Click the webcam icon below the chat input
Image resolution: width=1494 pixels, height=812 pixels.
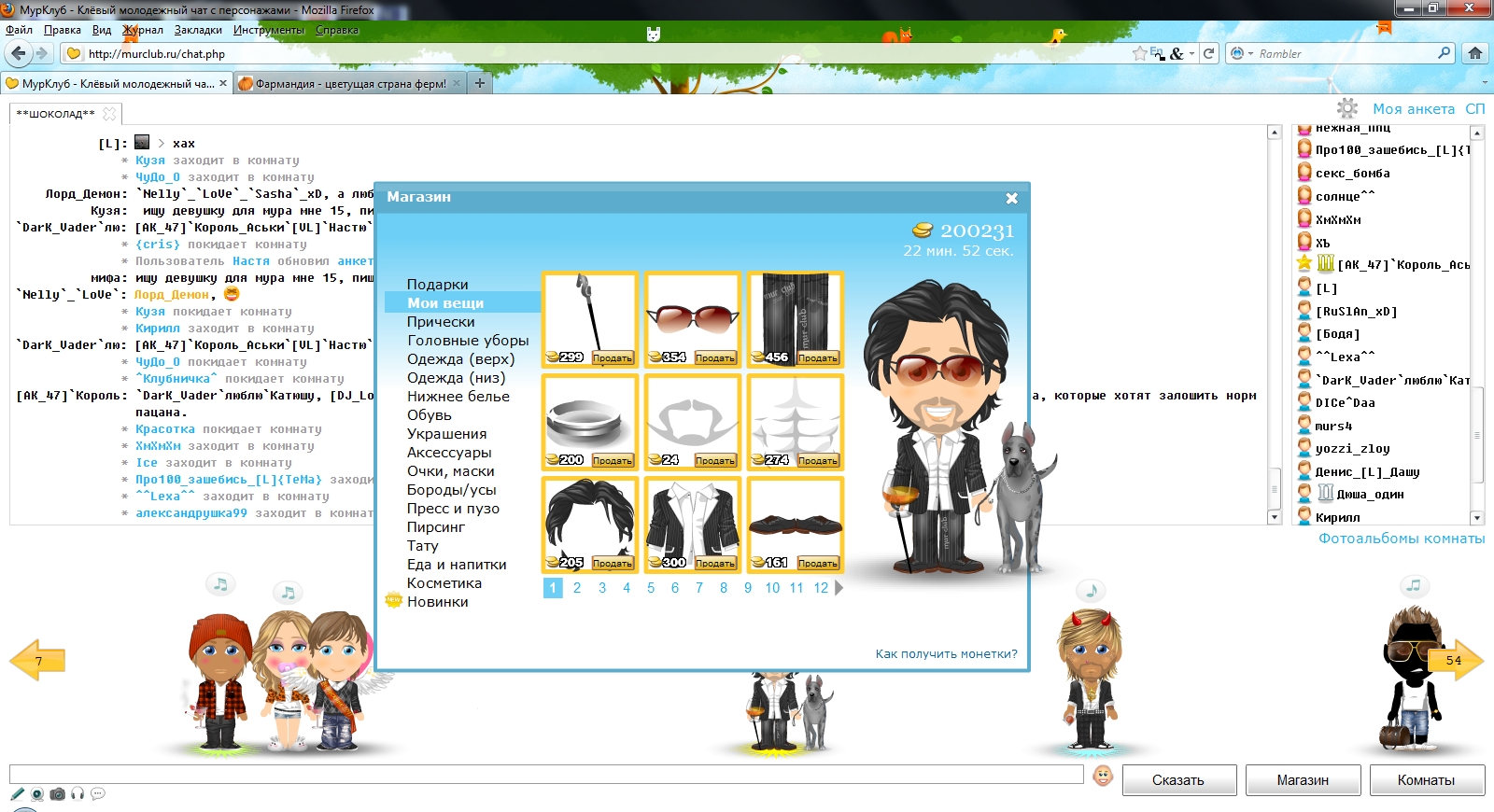[x=37, y=794]
